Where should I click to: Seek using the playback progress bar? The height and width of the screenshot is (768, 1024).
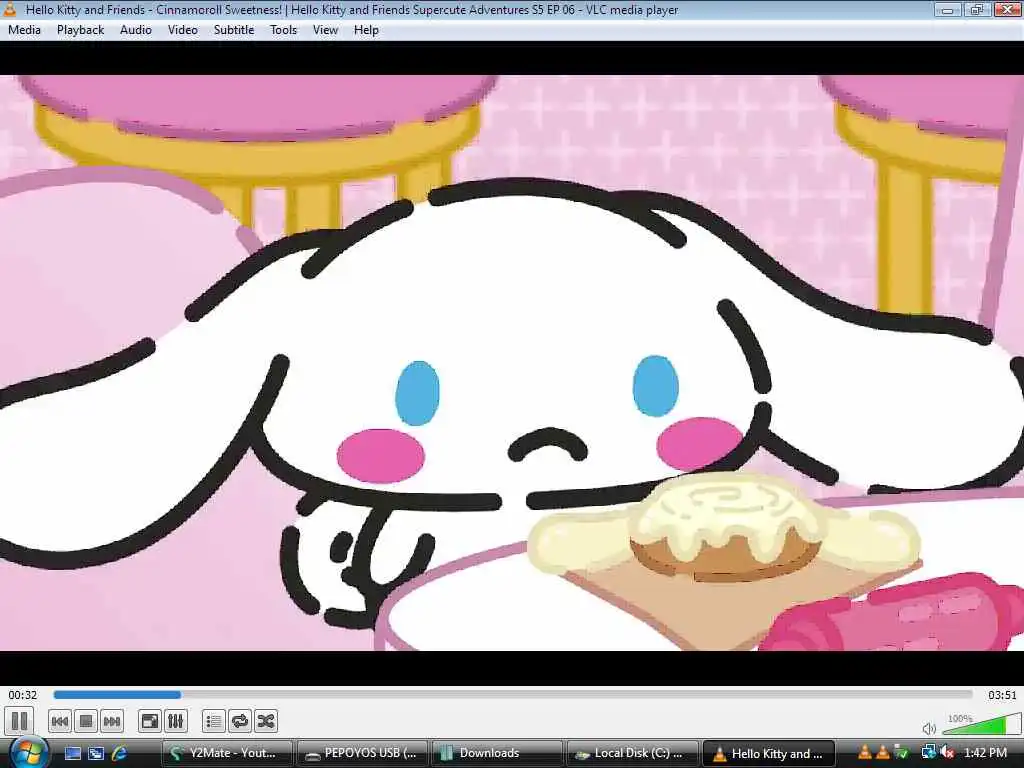point(513,695)
